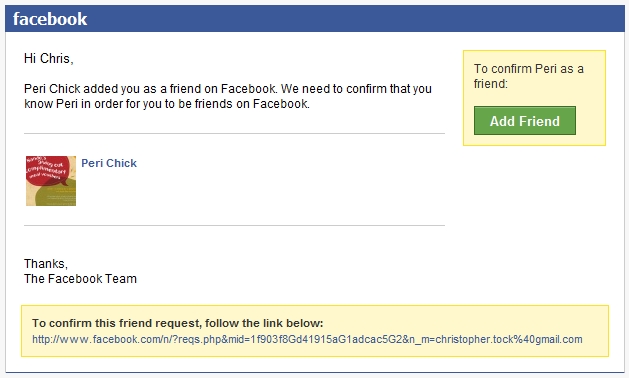Click the divider line above Peri Chick's profile
Image resolution: width=629 pixels, height=378 pixels.
coord(234,133)
